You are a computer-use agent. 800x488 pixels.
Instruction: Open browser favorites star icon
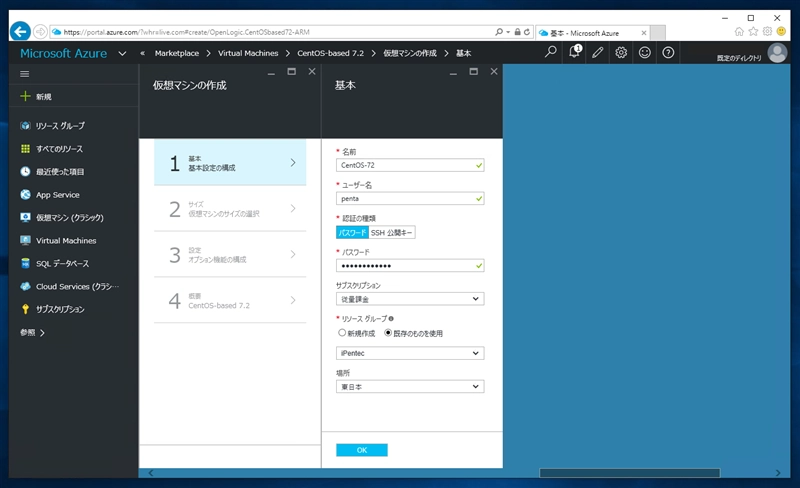pos(753,32)
